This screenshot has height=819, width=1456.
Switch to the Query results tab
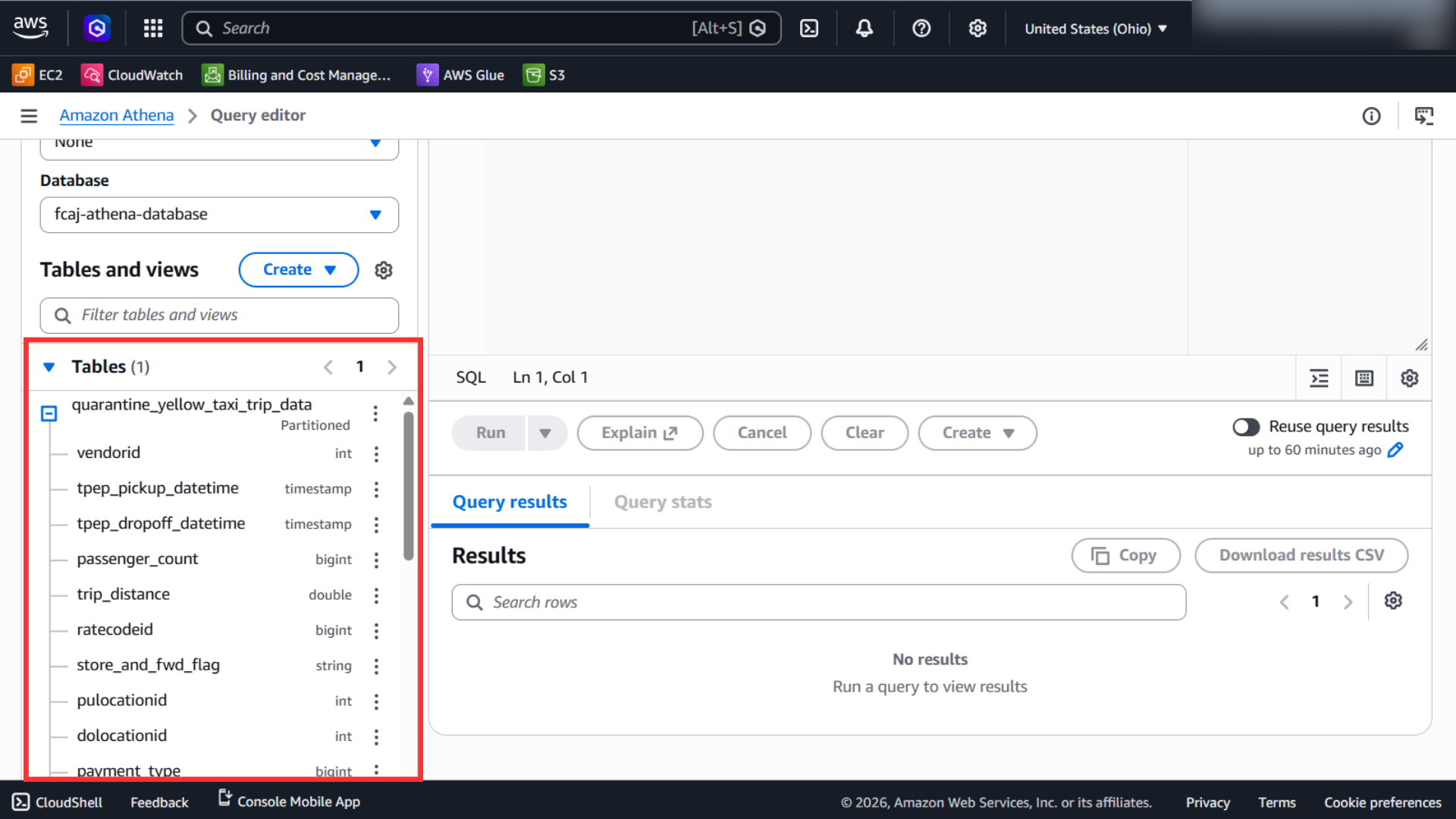click(510, 502)
